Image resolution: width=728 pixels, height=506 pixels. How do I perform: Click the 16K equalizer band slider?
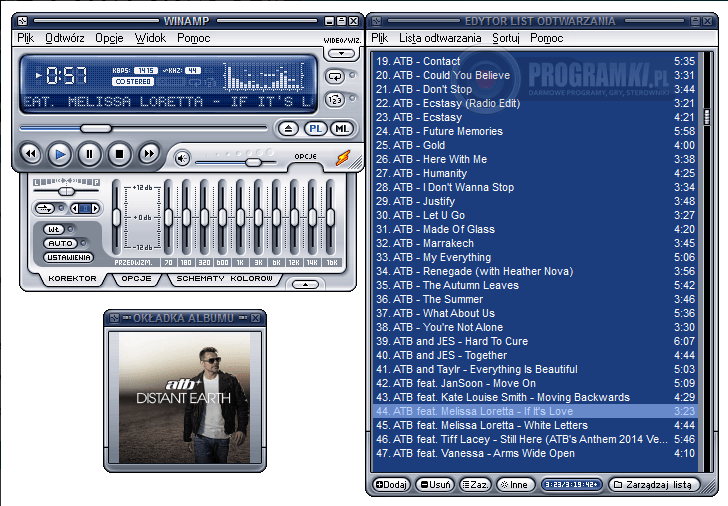tap(331, 217)
